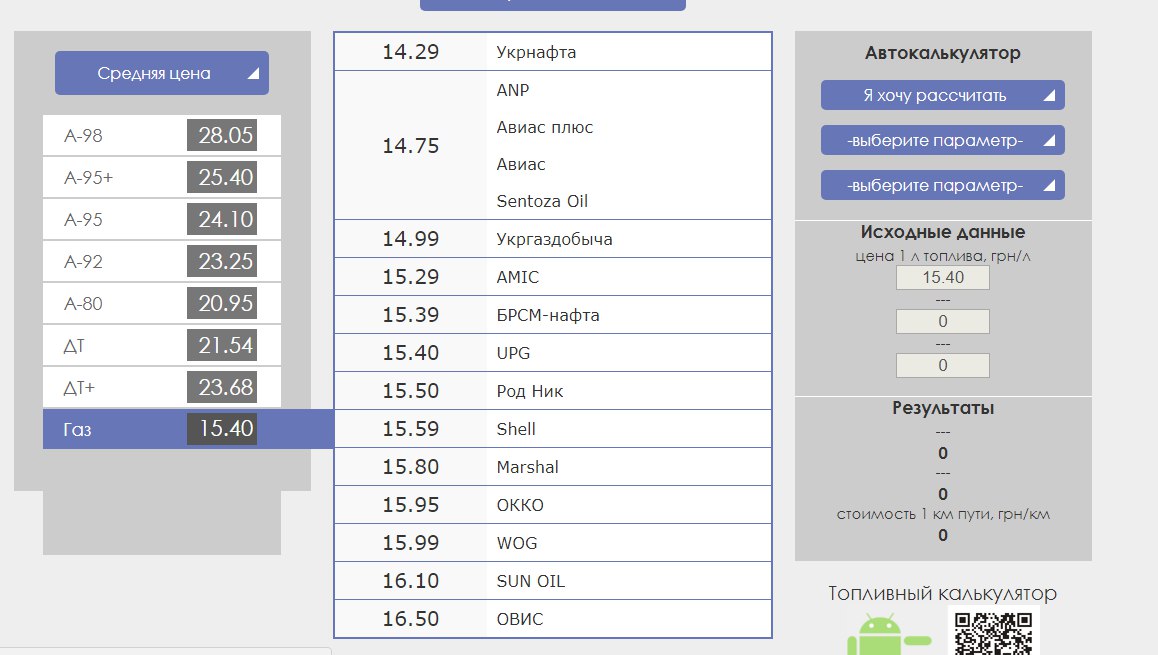Screen dimensions: 1158x655
Task: Click the Sentoza Oil station name
Action: pos(542,201)
